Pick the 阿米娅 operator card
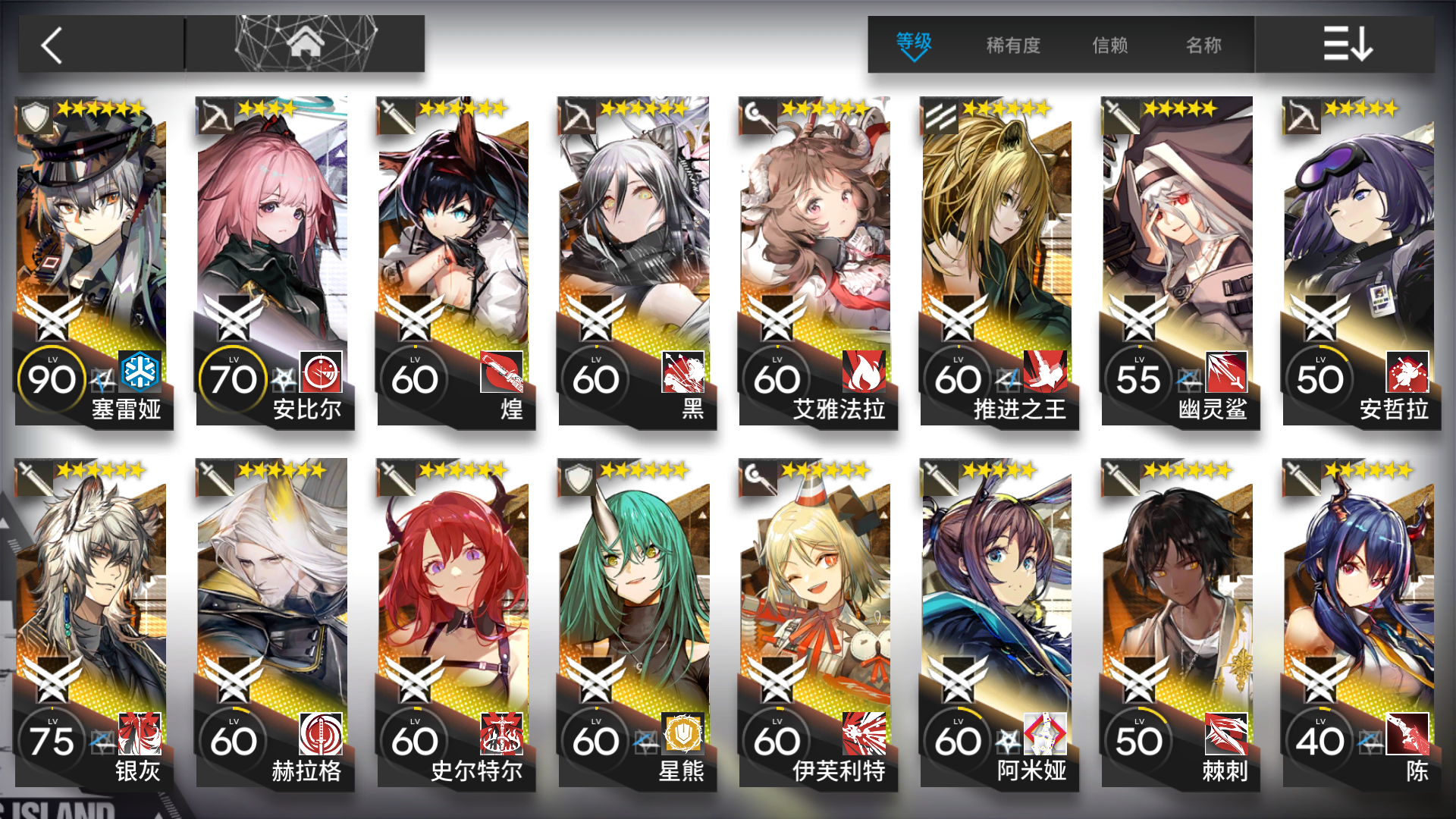The height and width of the screenshot is (819, 1456). [998, 623]
